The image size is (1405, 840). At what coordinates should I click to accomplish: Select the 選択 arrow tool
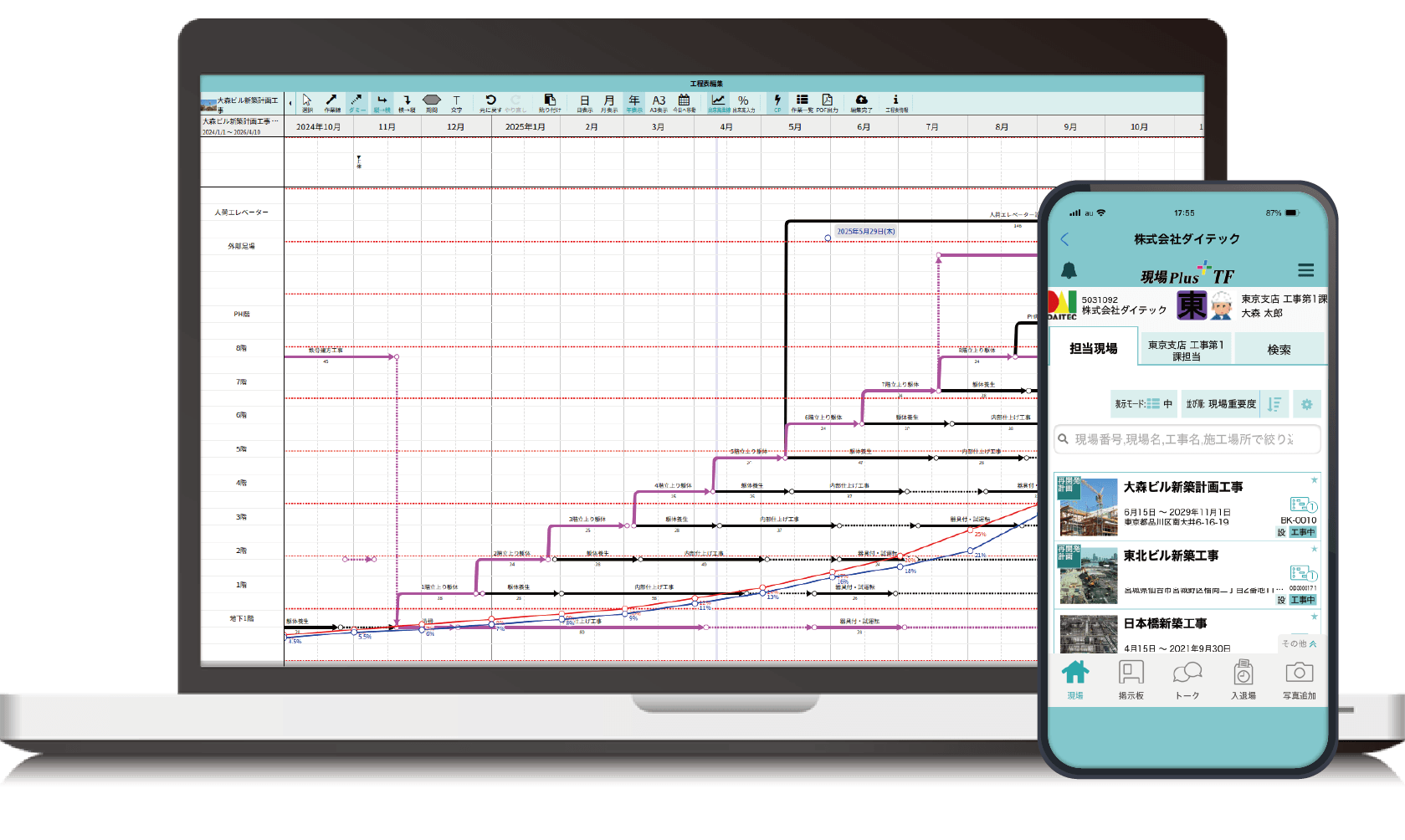coord(307,103)
